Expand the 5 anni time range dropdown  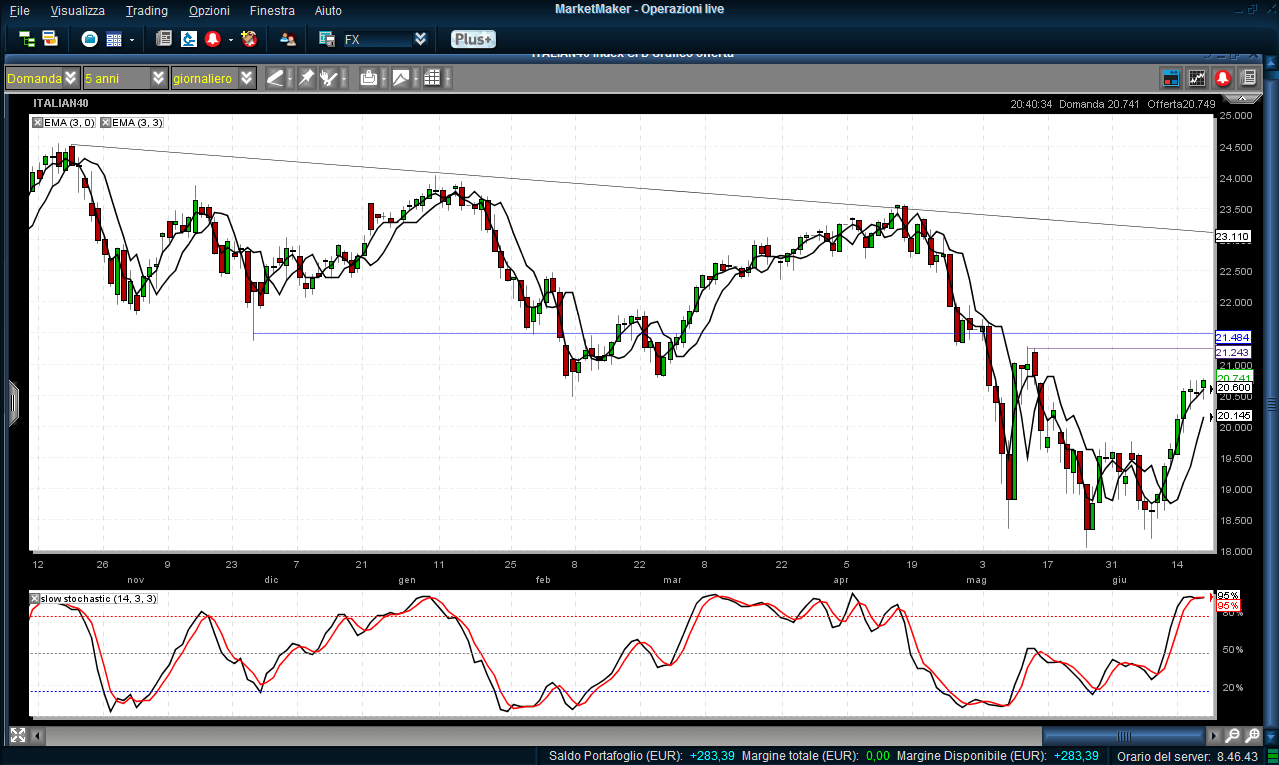[x=159, y=78]
